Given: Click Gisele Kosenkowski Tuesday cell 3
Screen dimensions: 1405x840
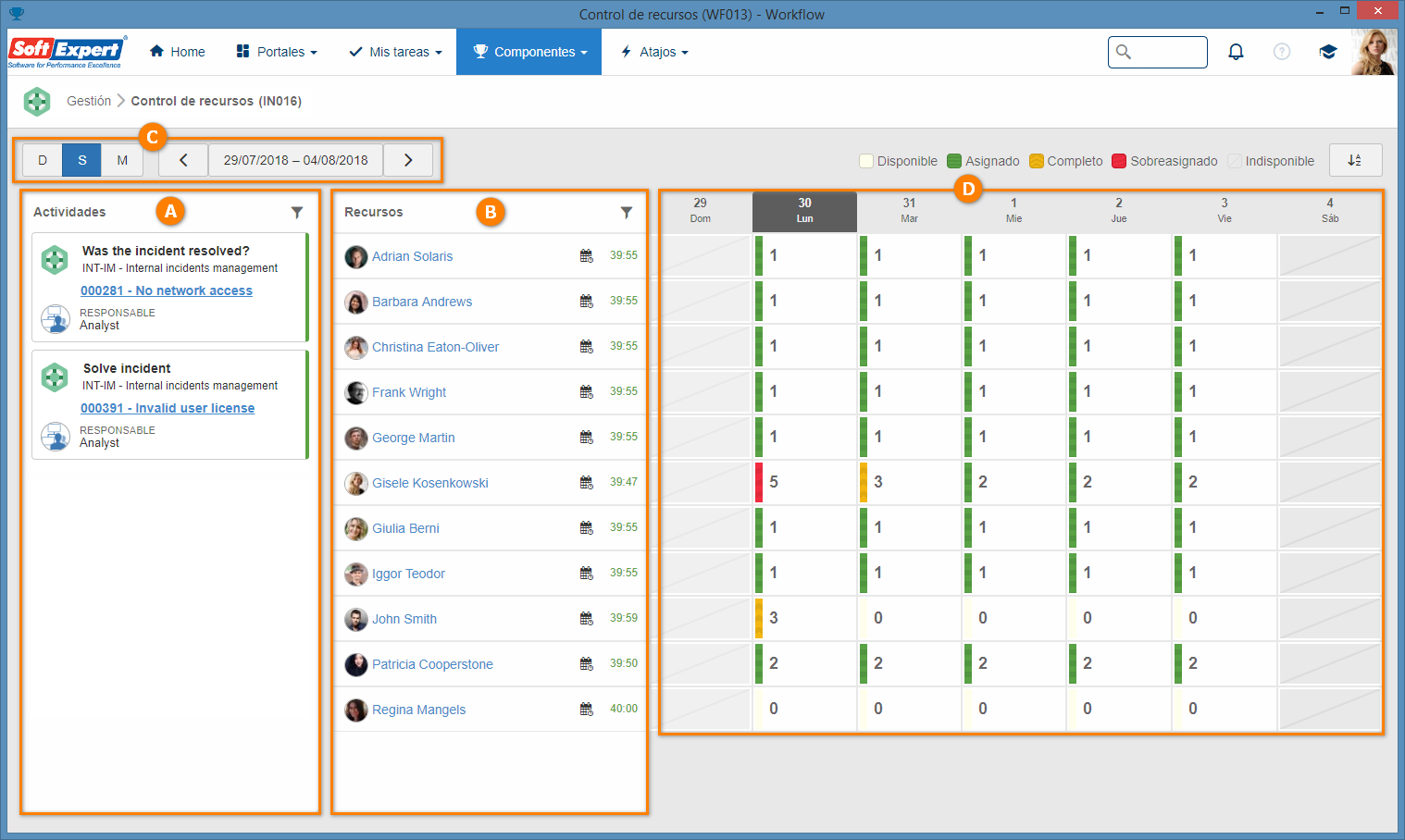Looking at the screenshot, I should coord(909,482).
